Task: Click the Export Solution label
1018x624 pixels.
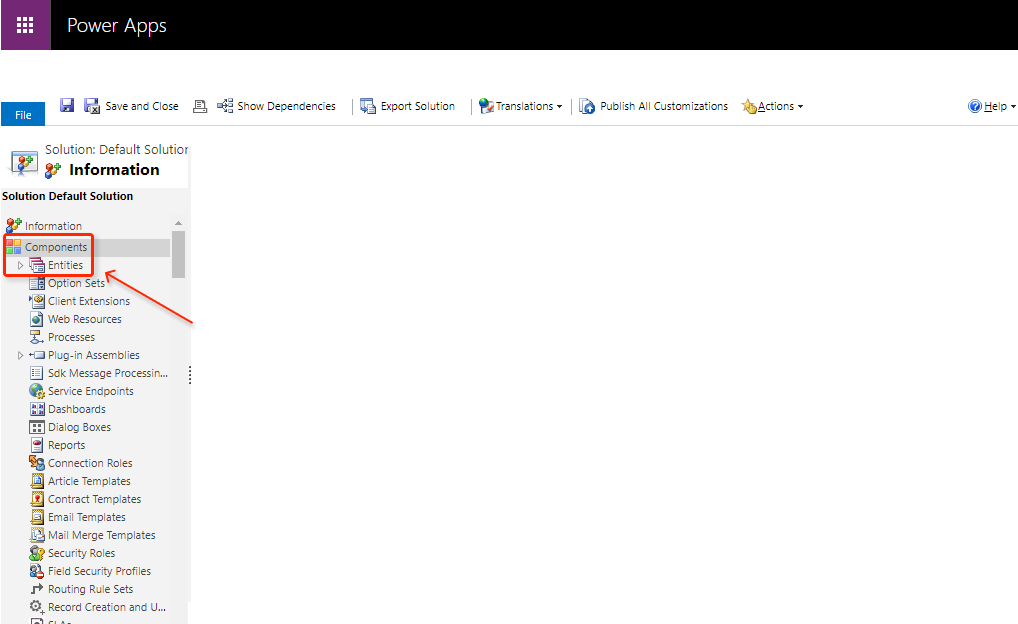Action: pyautogui.click(x=417, y=106)
